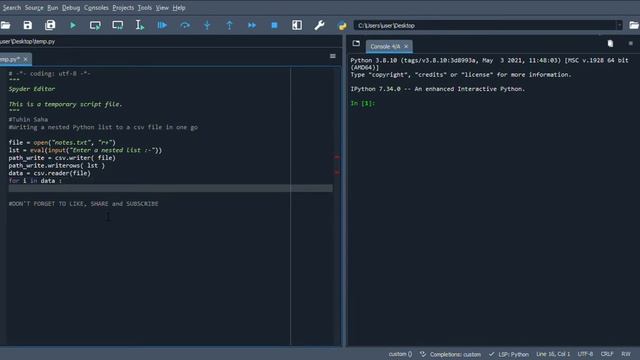Viewport: 640px width, 360px height.
Task: Run the current cell
Action: [95, 25]
